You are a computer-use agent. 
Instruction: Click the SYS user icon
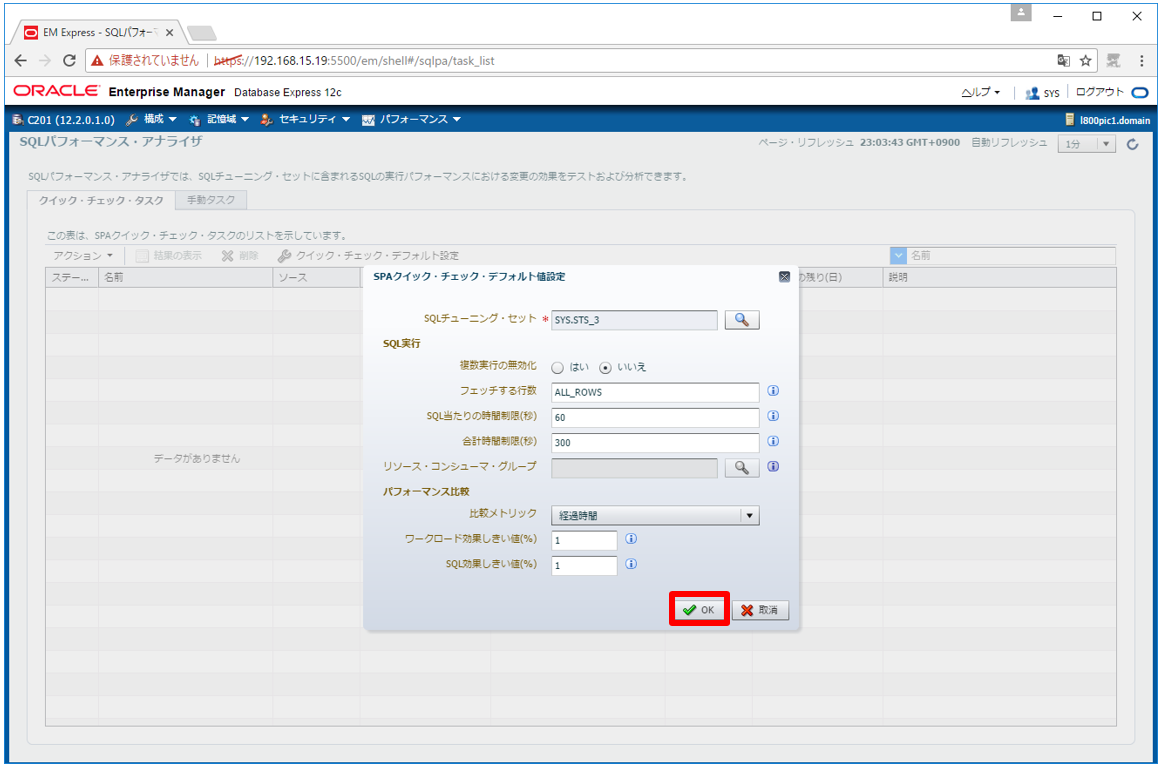point(1031,93)
